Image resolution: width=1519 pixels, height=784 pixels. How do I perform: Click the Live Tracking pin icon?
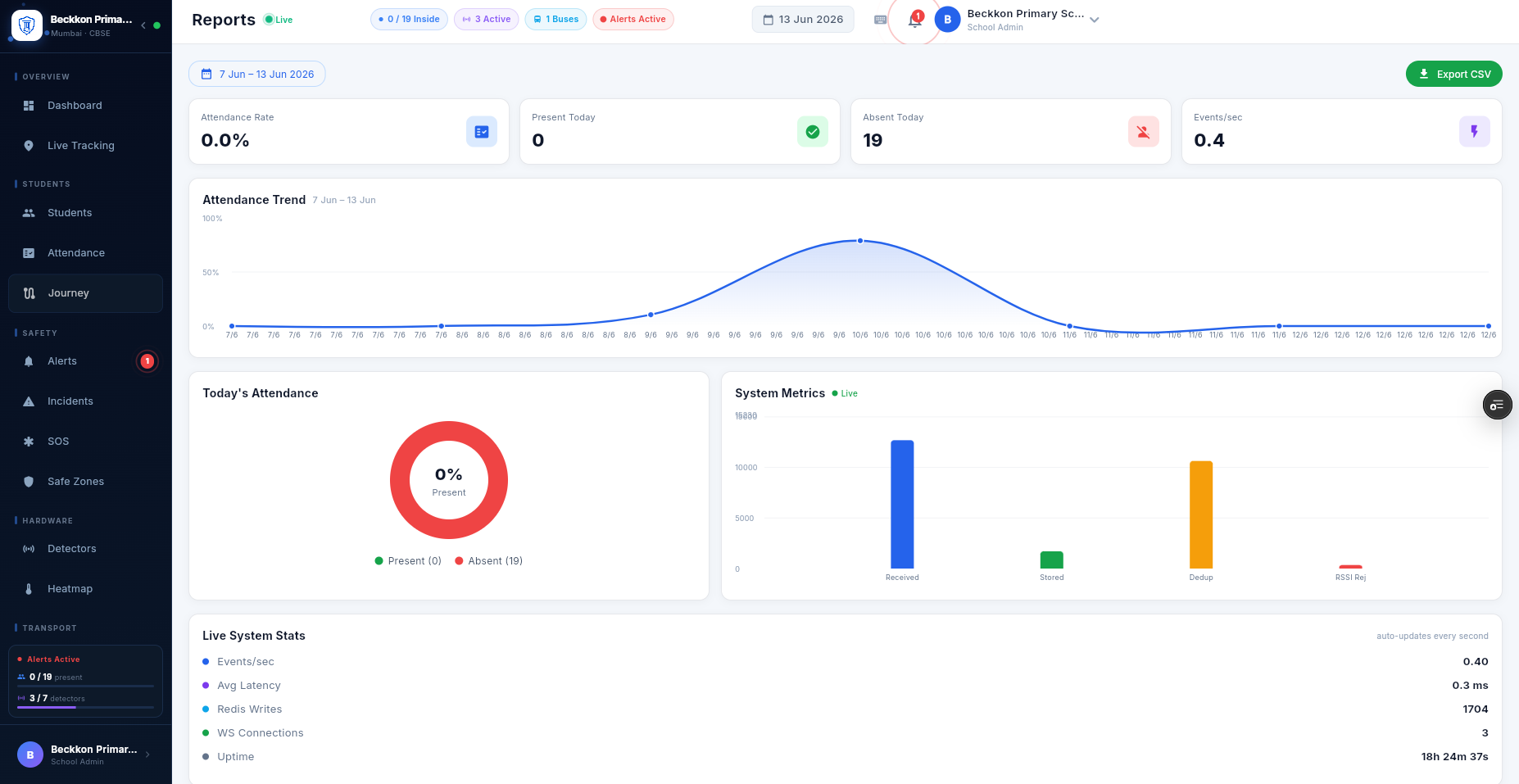tap(29, 146)
